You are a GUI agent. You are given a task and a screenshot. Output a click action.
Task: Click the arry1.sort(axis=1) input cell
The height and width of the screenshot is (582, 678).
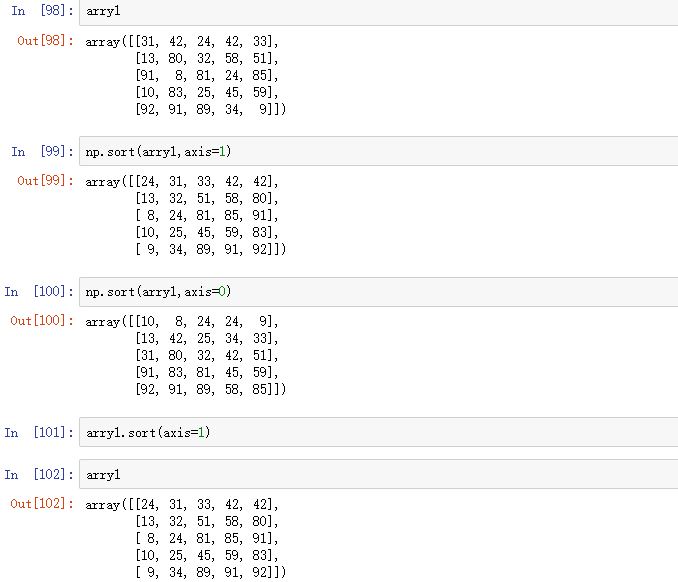tap(378, 432)
